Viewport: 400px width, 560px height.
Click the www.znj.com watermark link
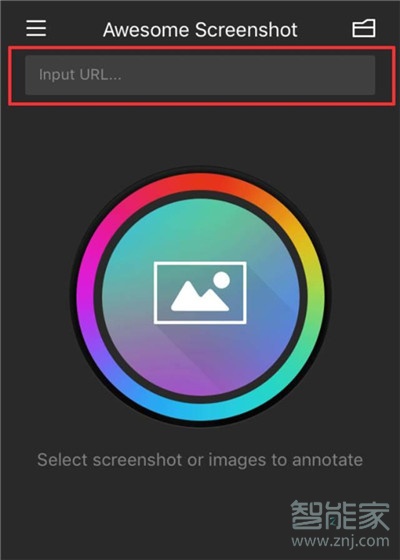340,541
